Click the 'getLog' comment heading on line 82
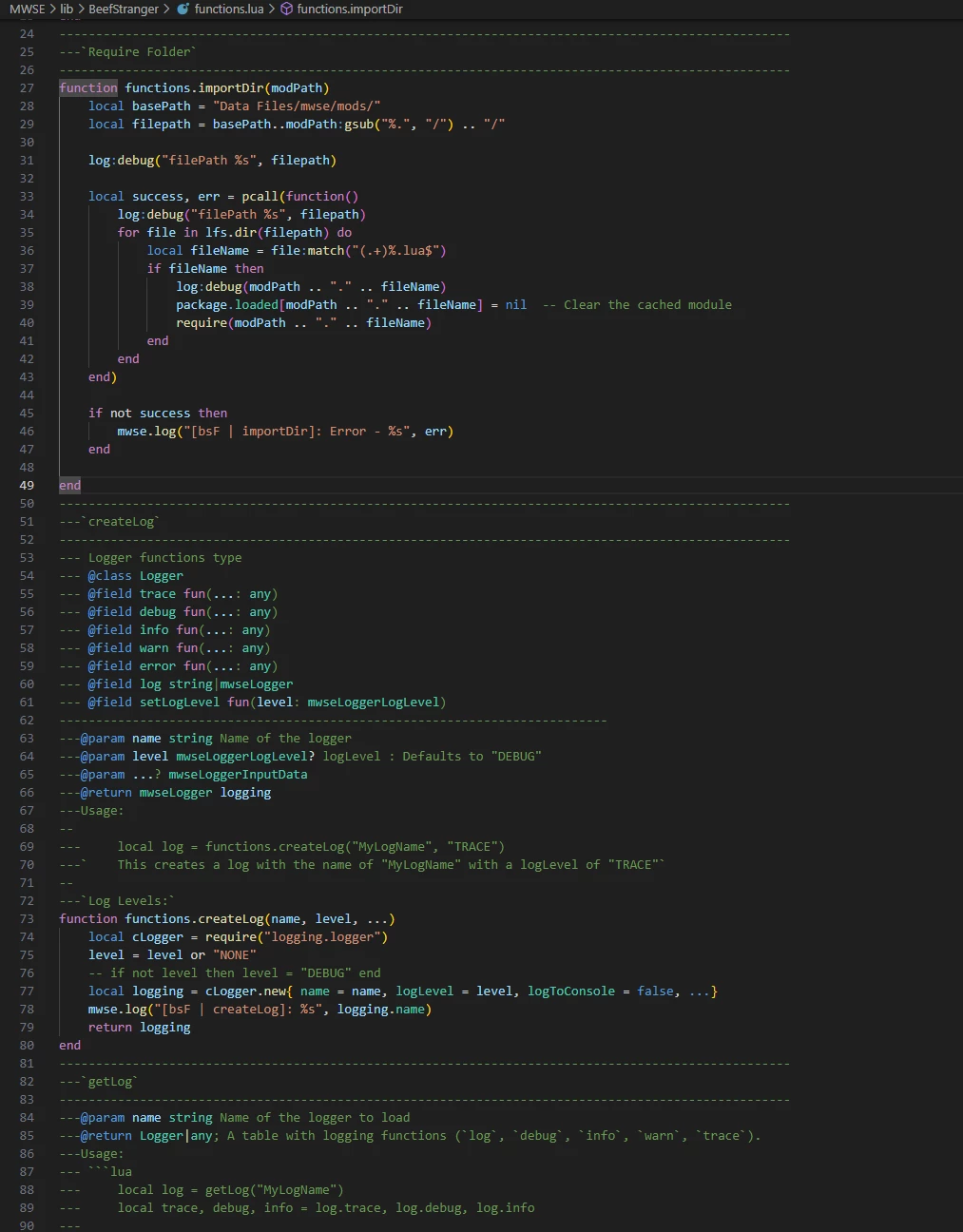The height and width of the screenshot is (1232, 963). click(114, 1082)
